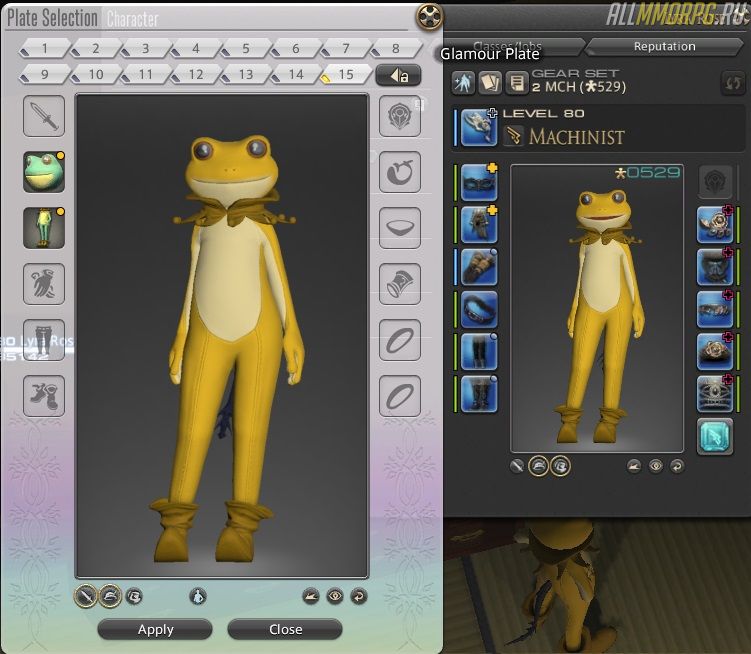751x654 pixels.
Task: Select the legs slot in plate
Action: click(x=44, y=340)
